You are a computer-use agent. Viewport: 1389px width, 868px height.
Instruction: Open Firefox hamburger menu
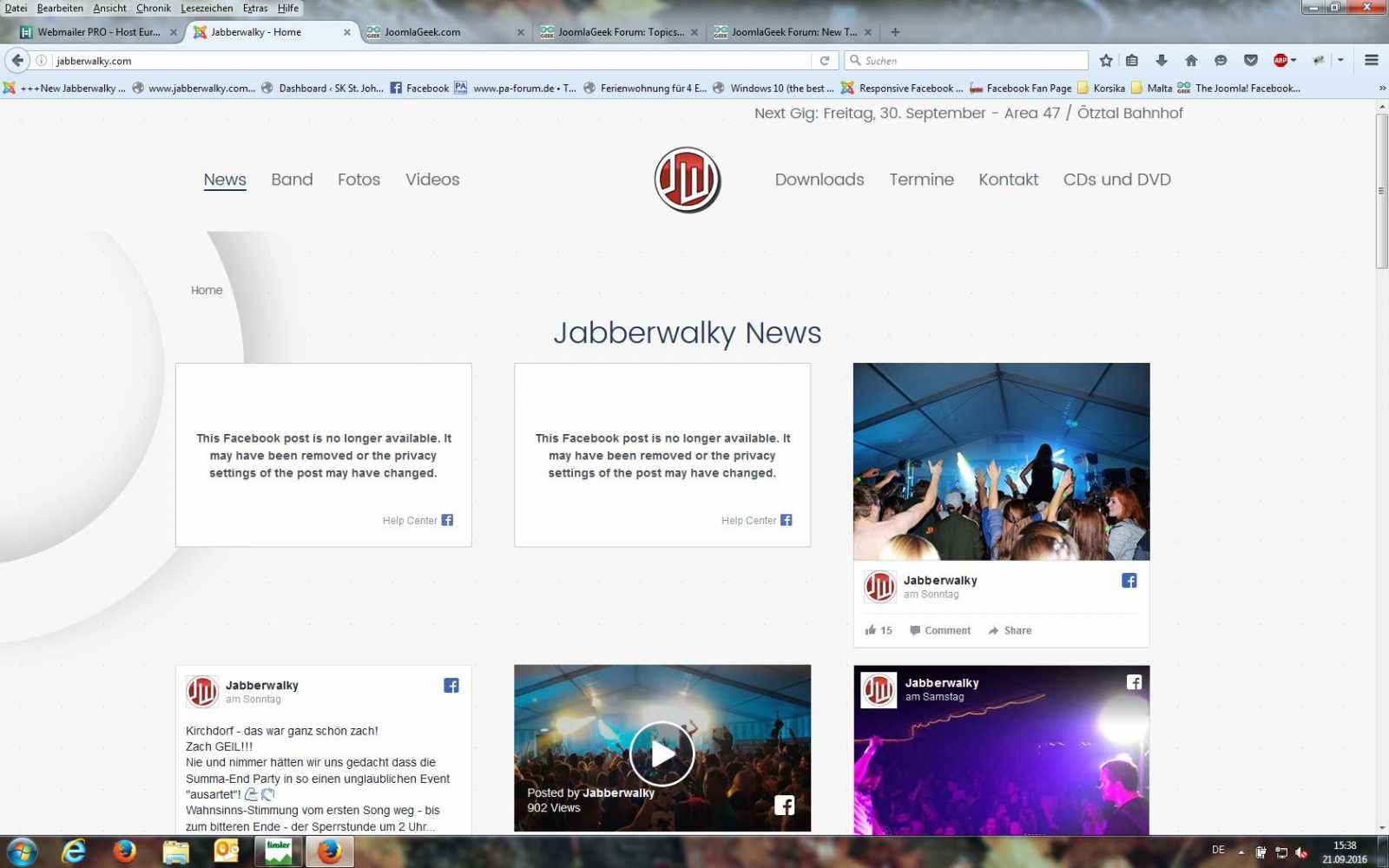point(1372,61)
